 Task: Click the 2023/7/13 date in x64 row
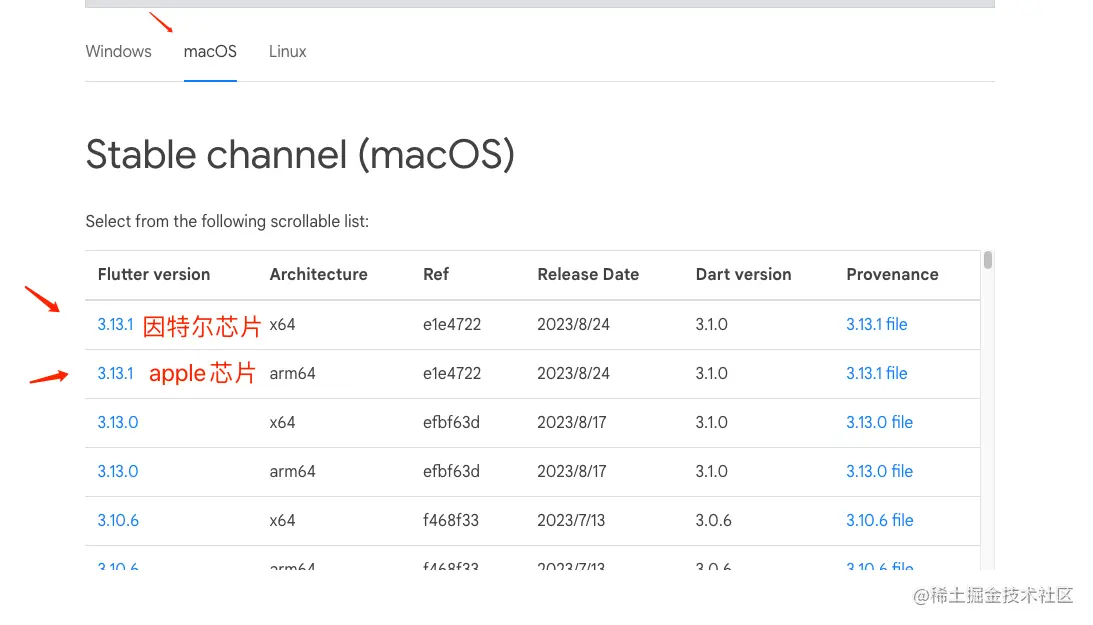tap(571, 520)
